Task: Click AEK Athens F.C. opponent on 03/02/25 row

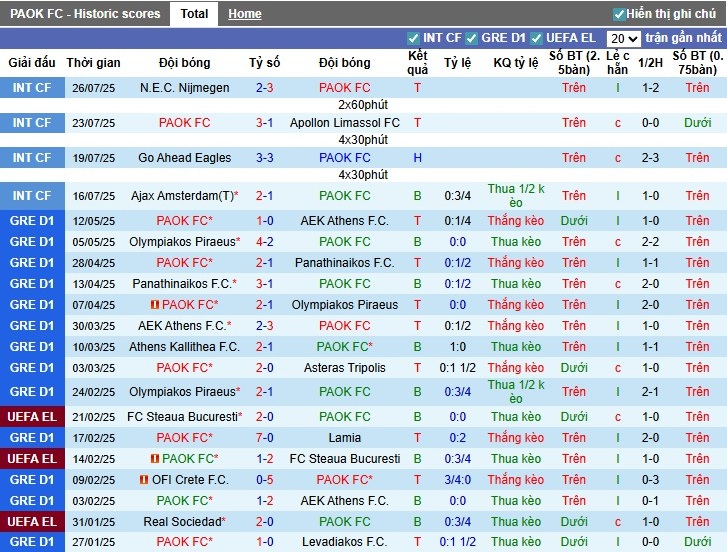Action: coord(344,501)
